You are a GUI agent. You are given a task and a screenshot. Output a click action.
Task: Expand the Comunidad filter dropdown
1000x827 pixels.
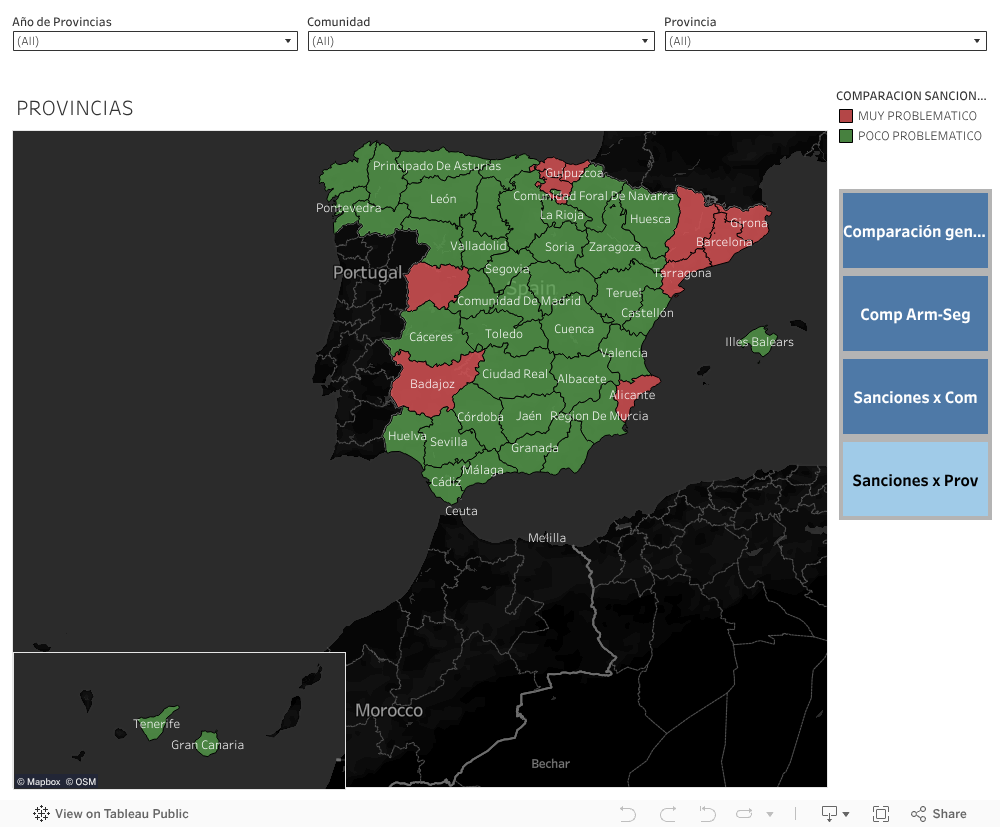click(481, 41)
